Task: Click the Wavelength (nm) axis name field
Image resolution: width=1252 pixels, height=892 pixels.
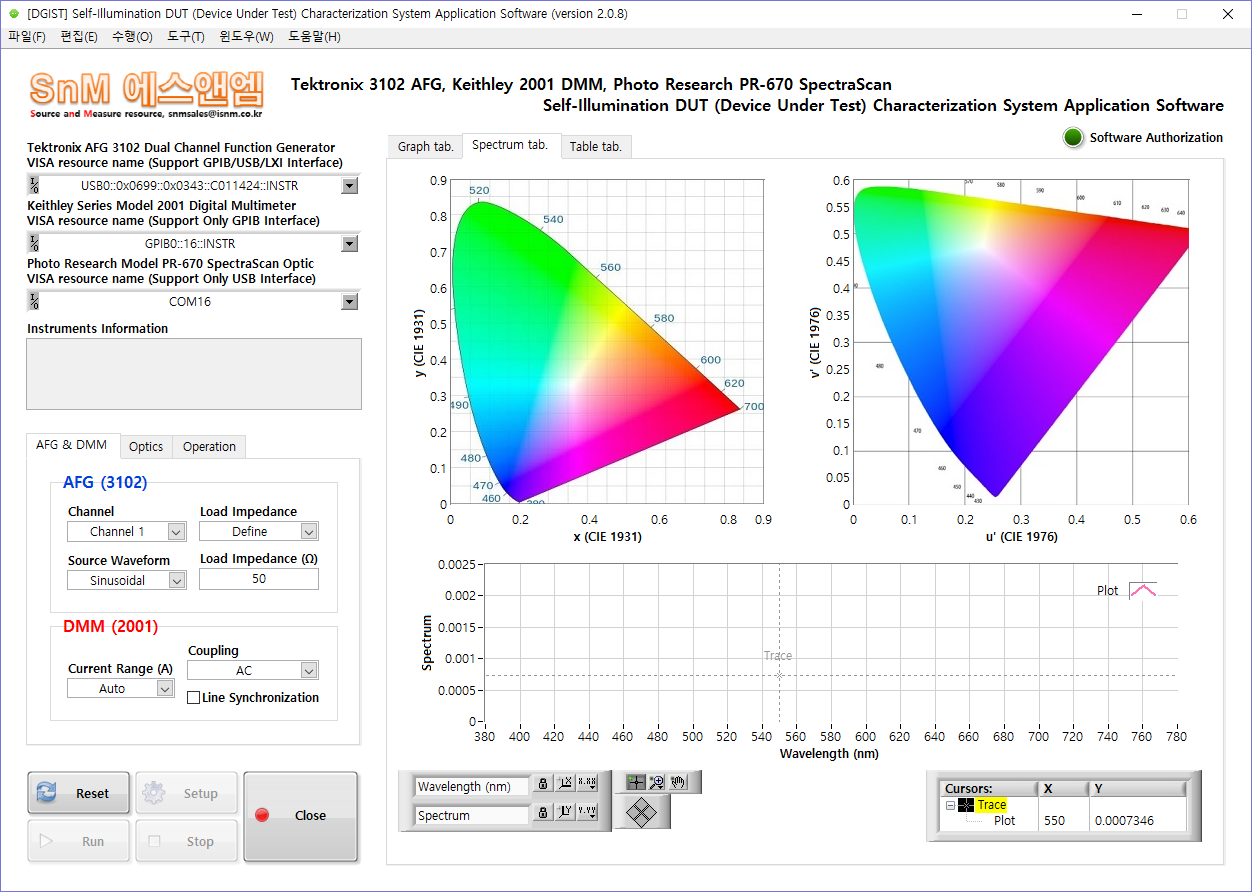Action: coord(472,787)
